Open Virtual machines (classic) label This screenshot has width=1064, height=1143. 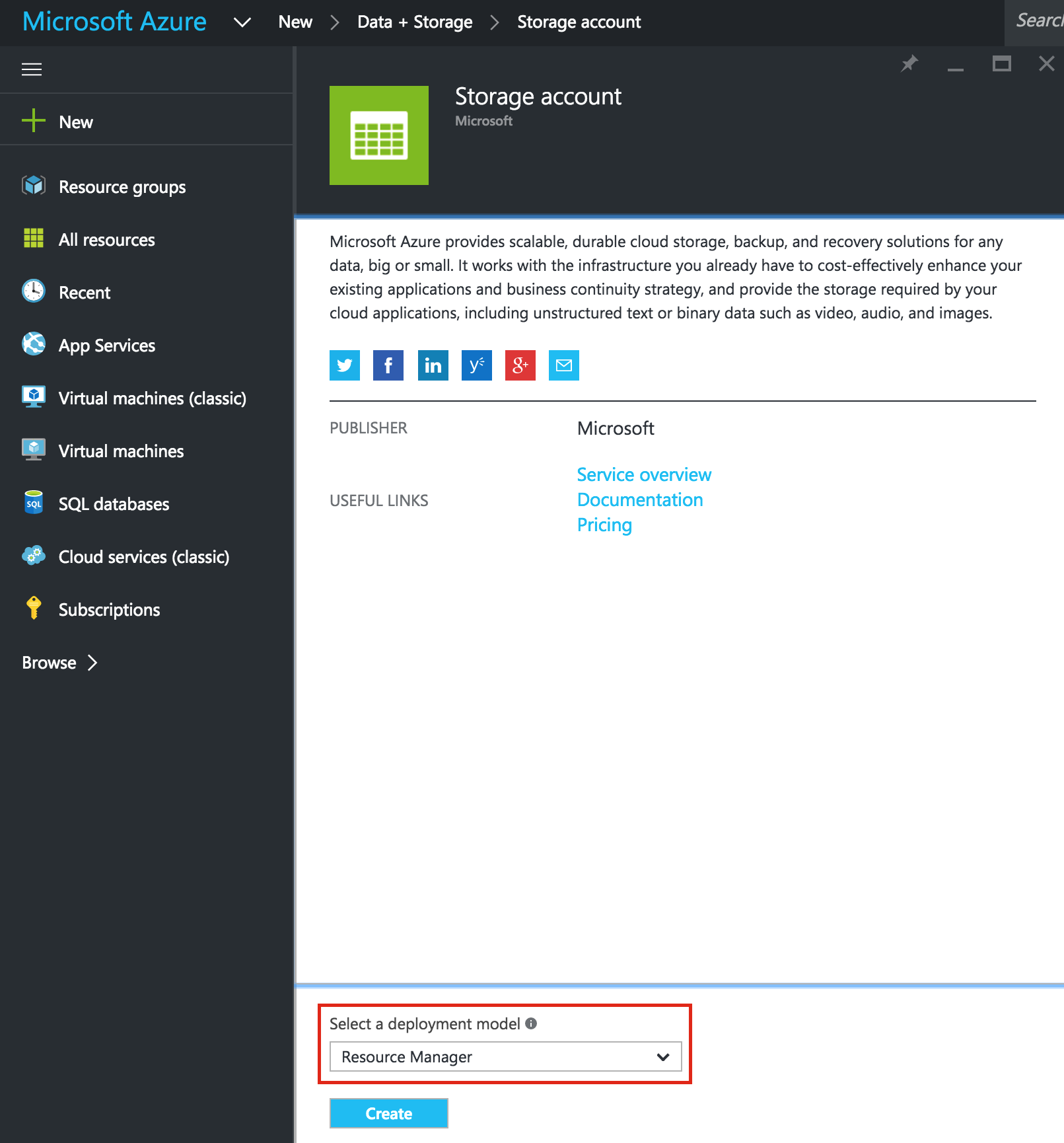[153, 398]
